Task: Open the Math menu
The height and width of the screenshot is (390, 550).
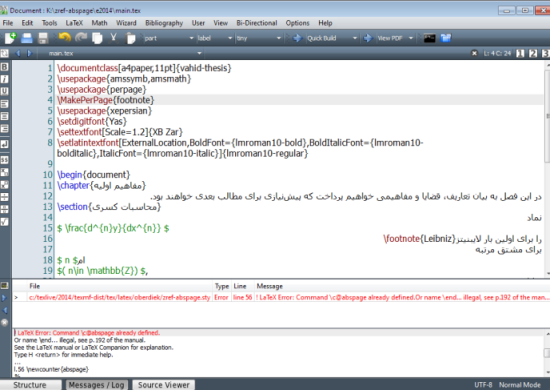Action: (99, 23)
